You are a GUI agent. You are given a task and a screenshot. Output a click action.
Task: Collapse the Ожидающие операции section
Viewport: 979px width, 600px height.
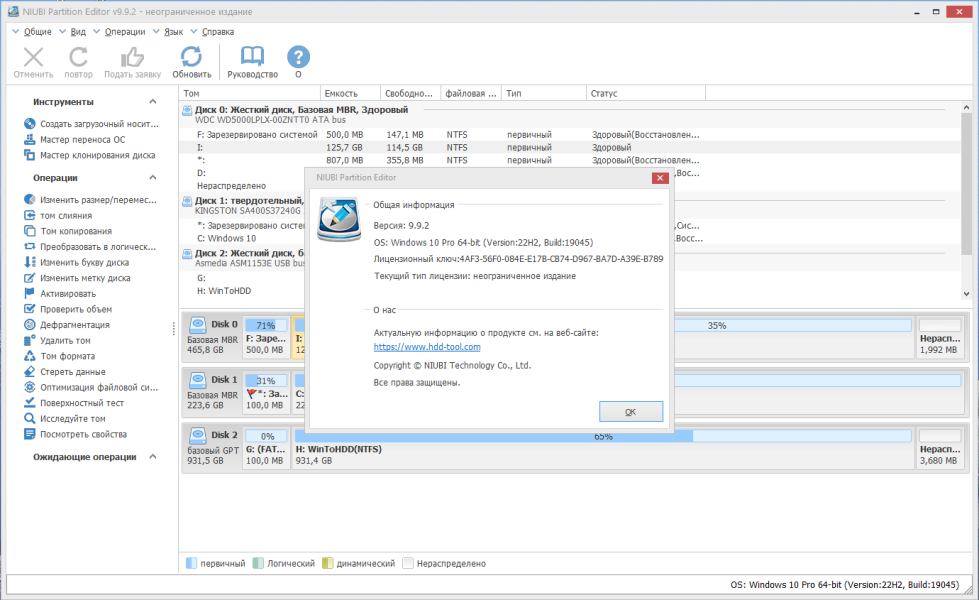coord(153,456)
